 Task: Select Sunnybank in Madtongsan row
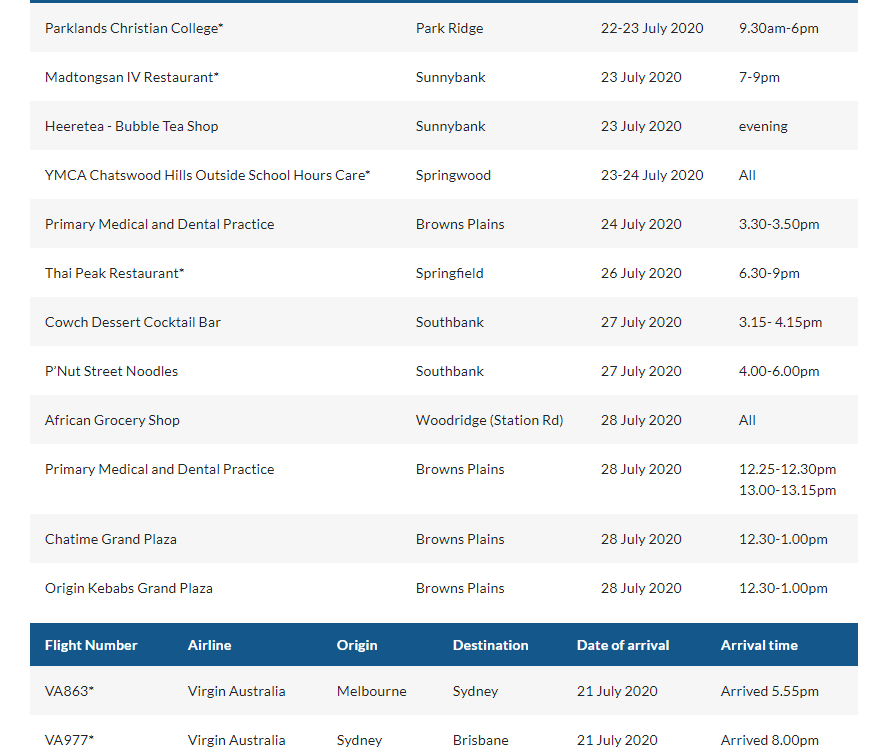[x=450, y=77]
